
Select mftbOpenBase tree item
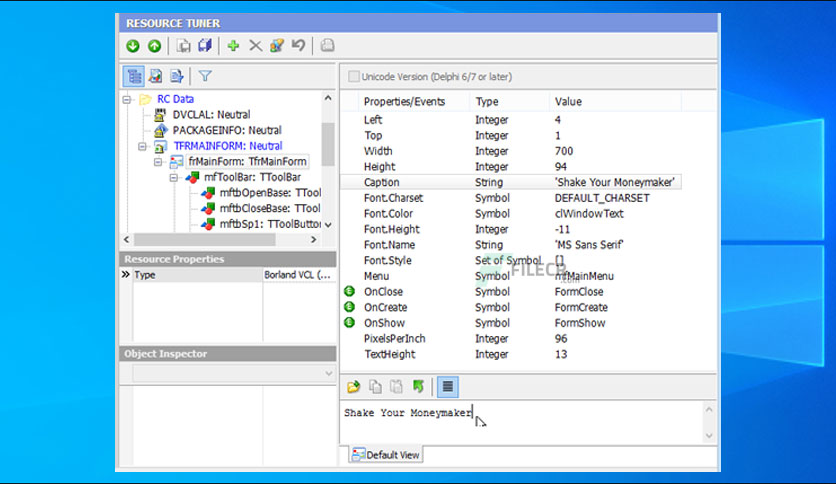[270, 192]
